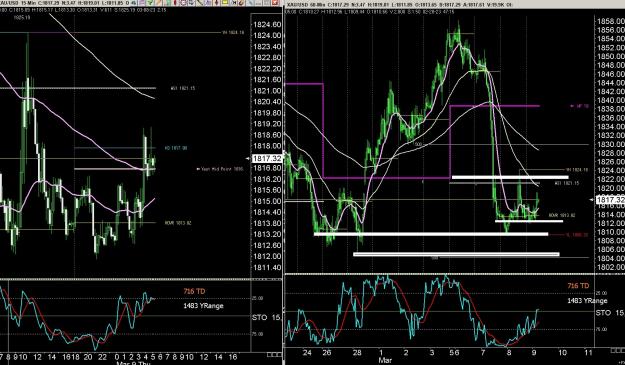Image resolution: width=625 pixels, height=365 pixels.
Task: Click the 1802.00 label on 60-min price axis
Action: [x=611, y=267]
